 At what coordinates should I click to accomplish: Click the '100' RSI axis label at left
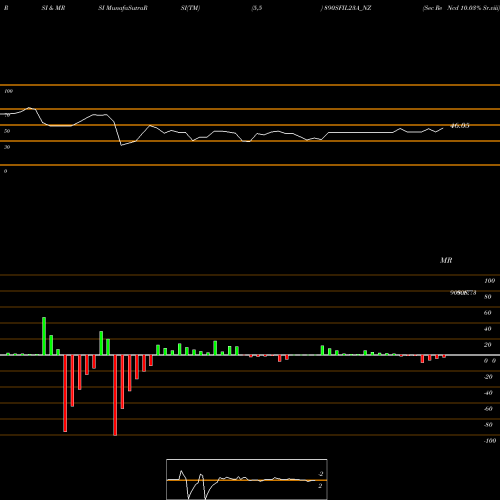click(x=9, y=91)
